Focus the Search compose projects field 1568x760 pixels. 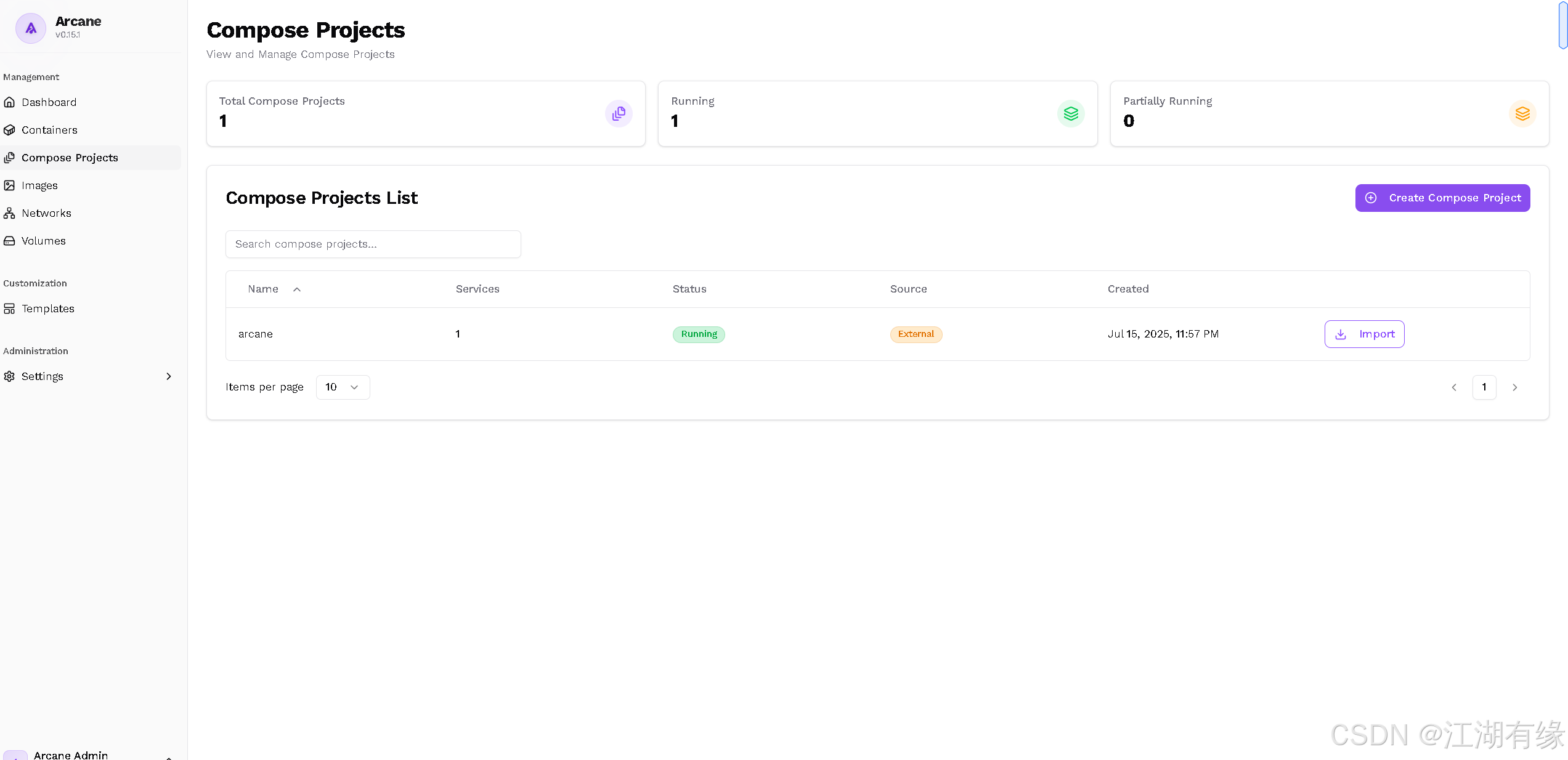(x=373, y=244)
